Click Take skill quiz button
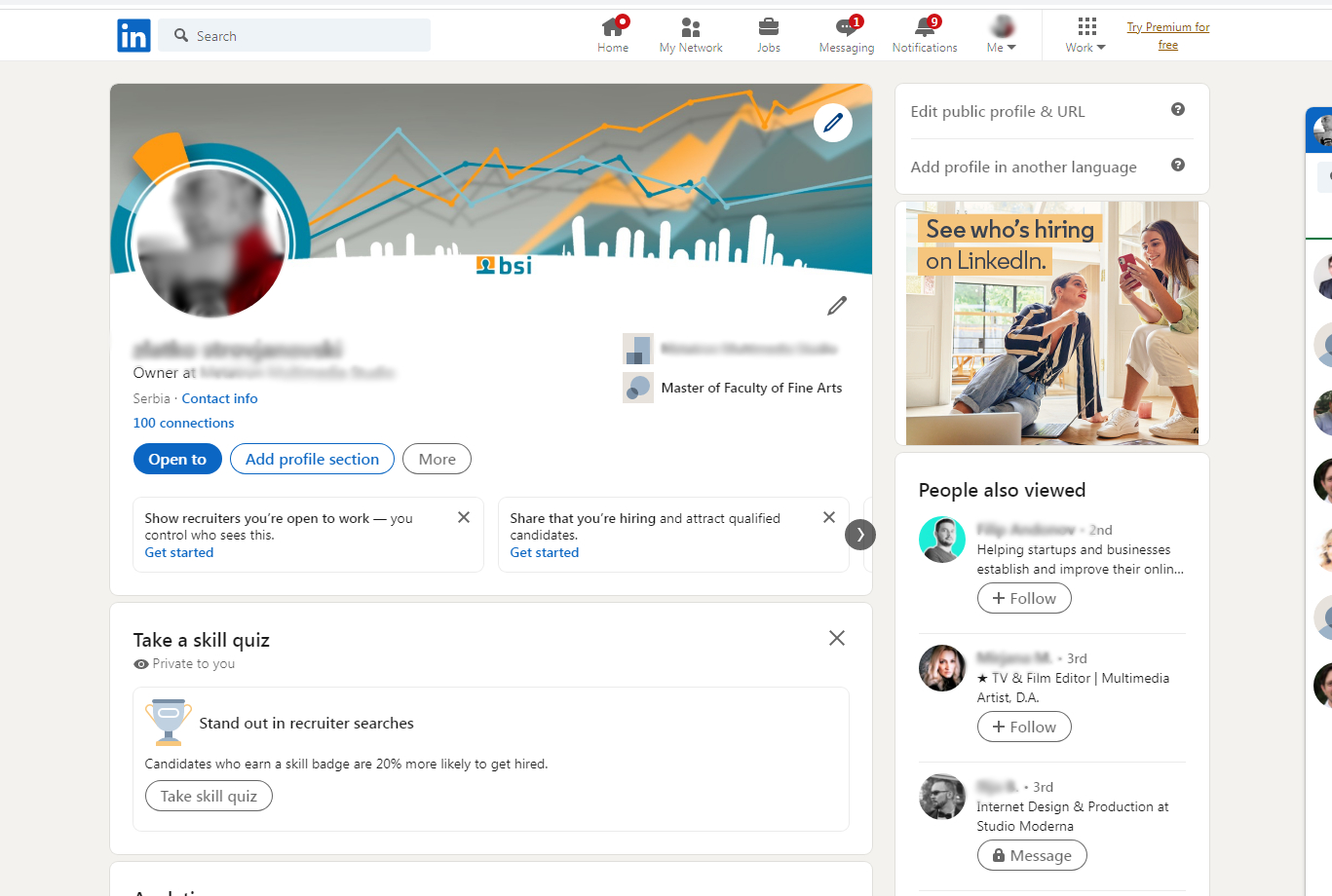 (209, 796)
